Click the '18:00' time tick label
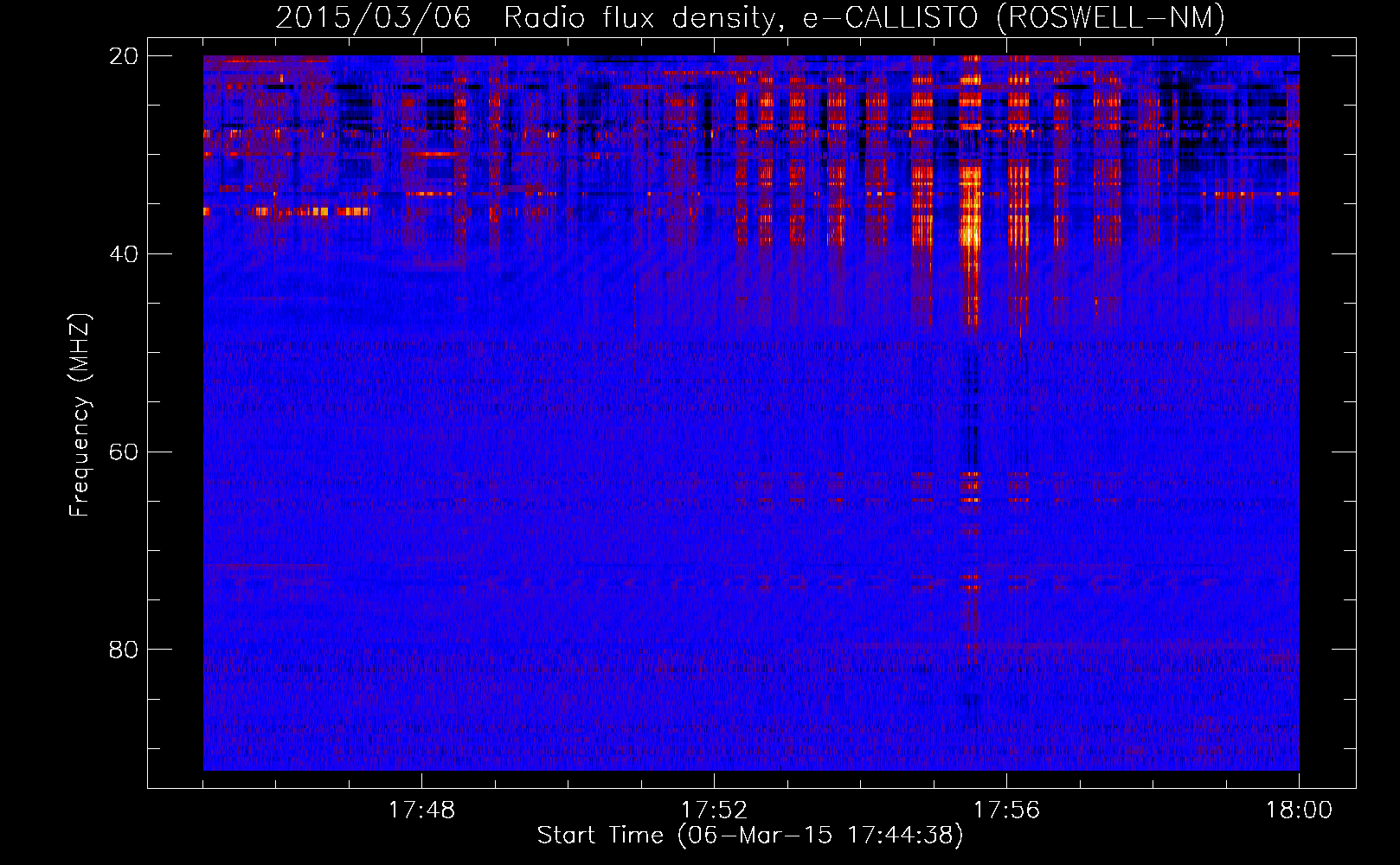The height and width of the screenshot is (865, 1400). click(x=1299, y=811)
